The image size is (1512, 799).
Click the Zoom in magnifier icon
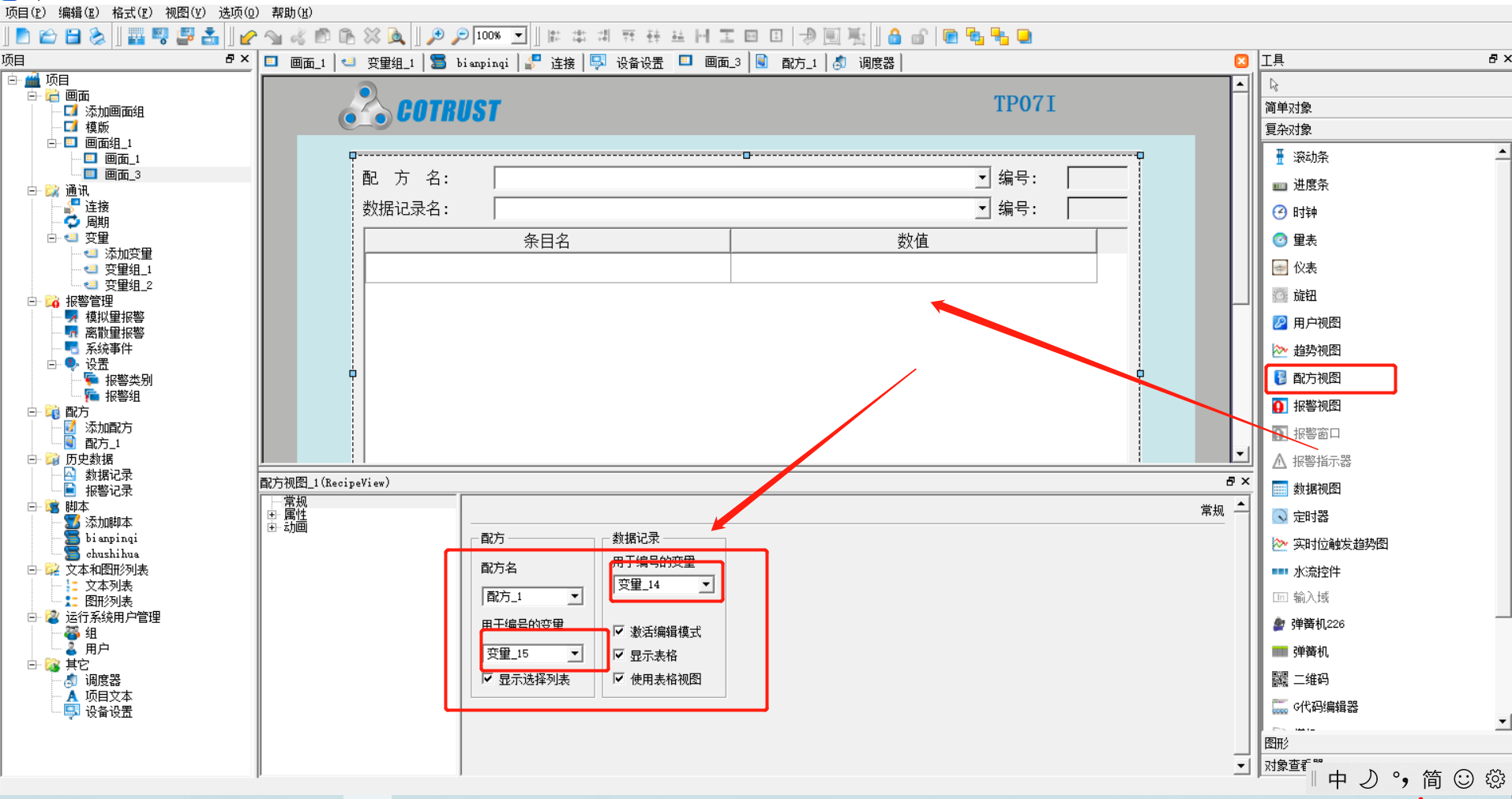tap(435, 36)
